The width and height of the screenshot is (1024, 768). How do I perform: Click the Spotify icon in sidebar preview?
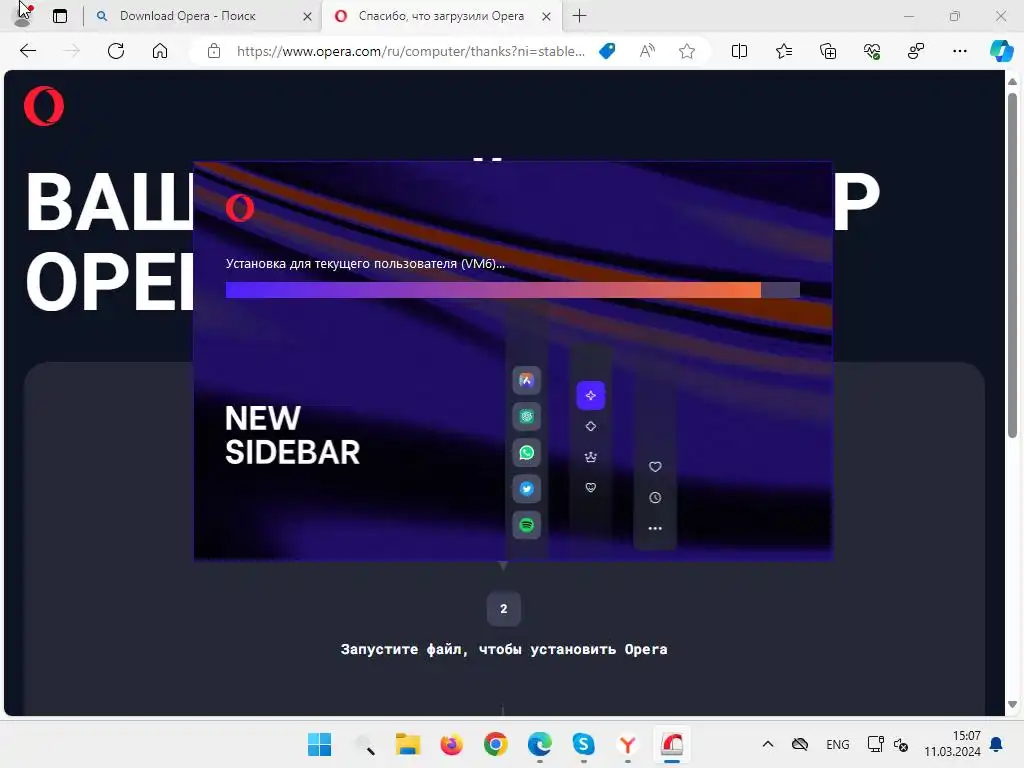pos(526,525)
